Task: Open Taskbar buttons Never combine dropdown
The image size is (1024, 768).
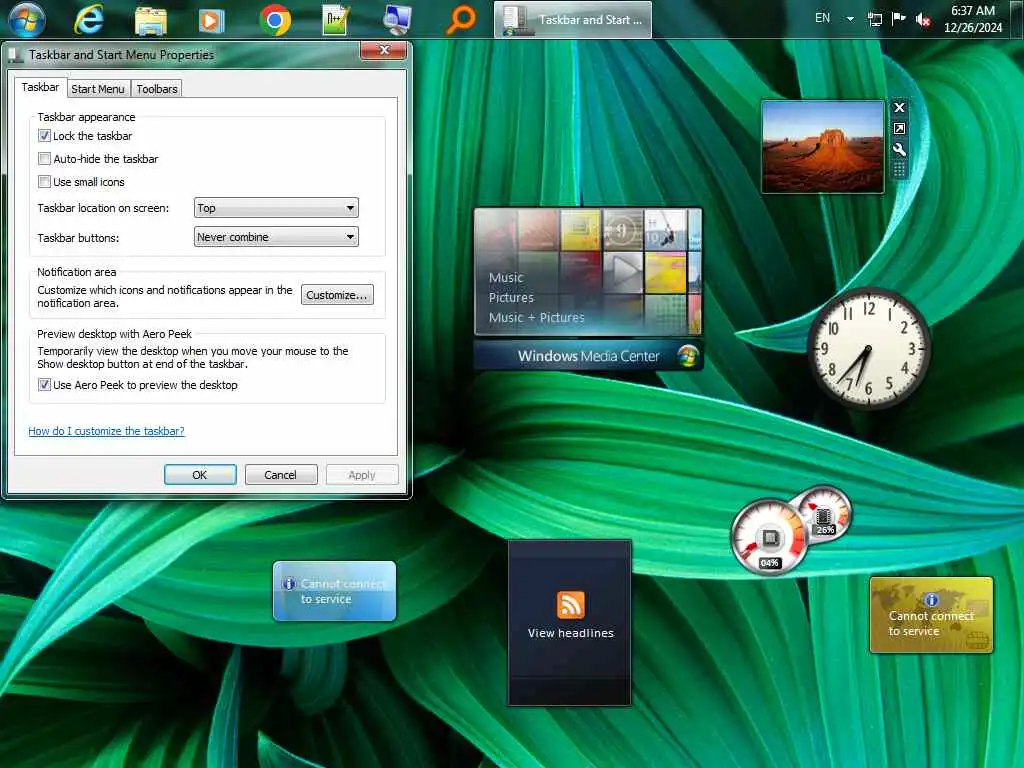Action: (x=276, y=236)
